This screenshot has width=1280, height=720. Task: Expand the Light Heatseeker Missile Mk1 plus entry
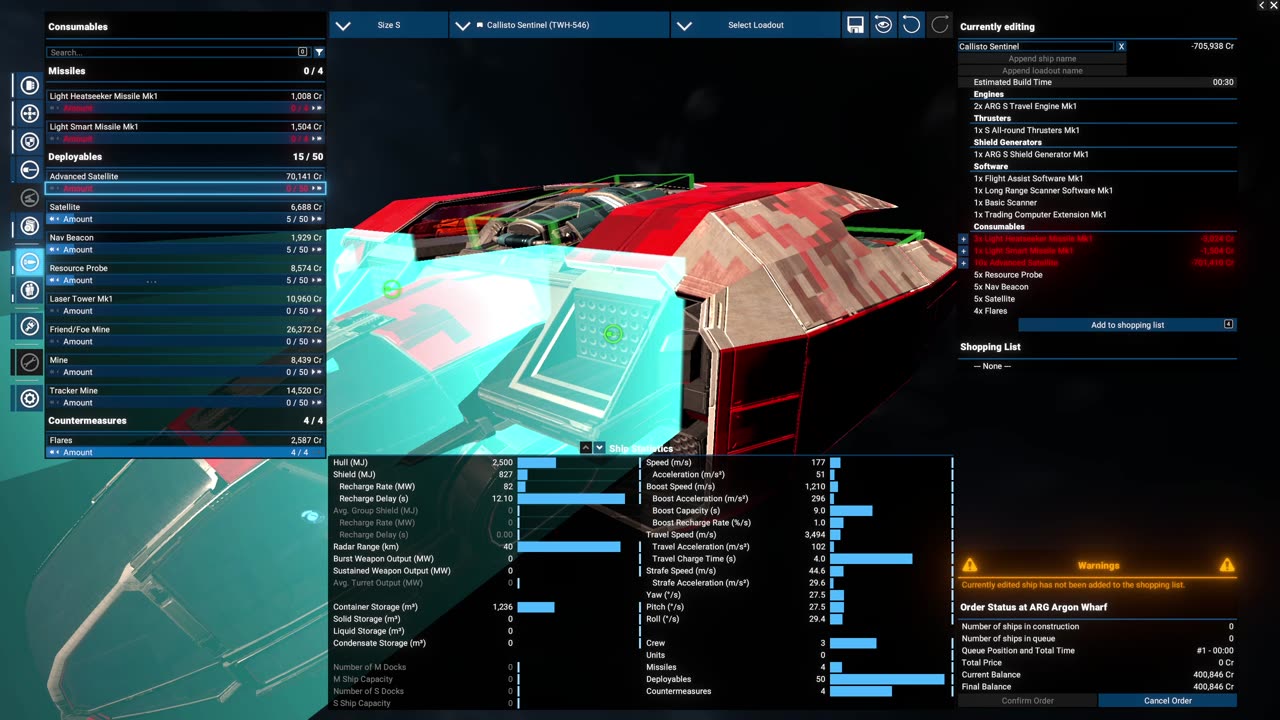pos(963,239)
